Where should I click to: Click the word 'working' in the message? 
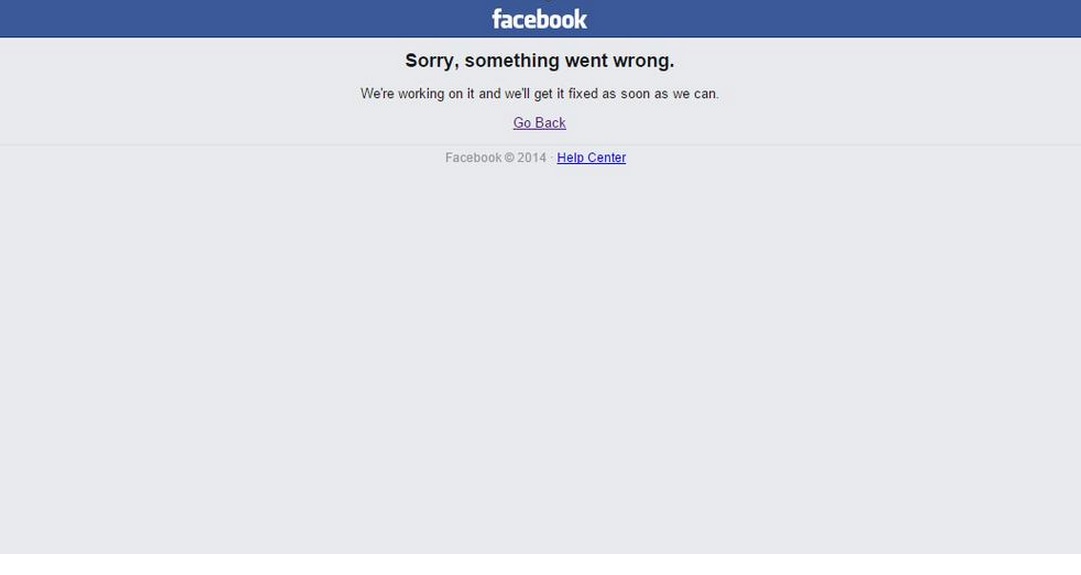pyautogui.click(x=421, y=94)
